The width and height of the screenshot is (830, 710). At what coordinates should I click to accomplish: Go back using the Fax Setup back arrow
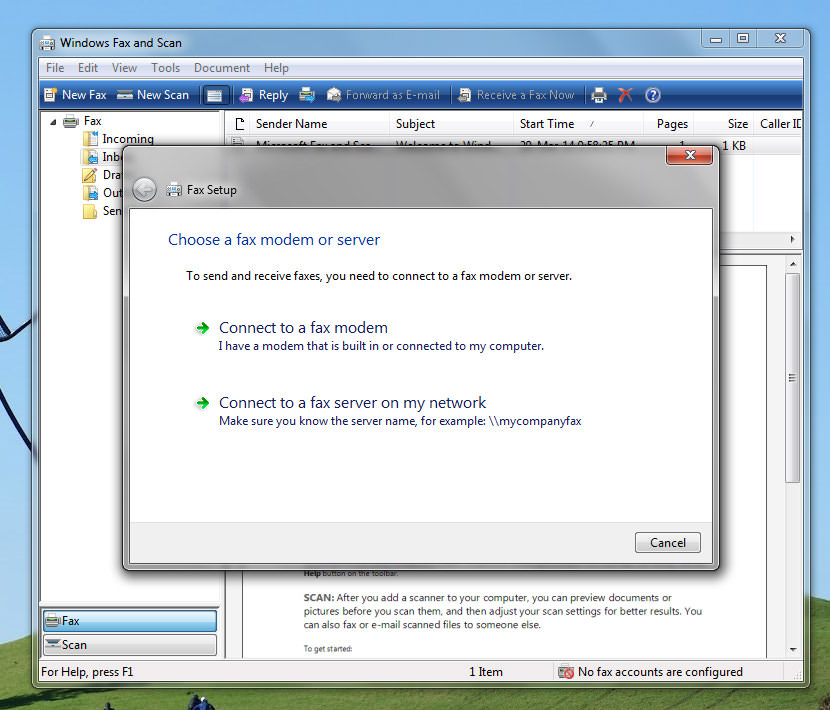tap(144, 190)
